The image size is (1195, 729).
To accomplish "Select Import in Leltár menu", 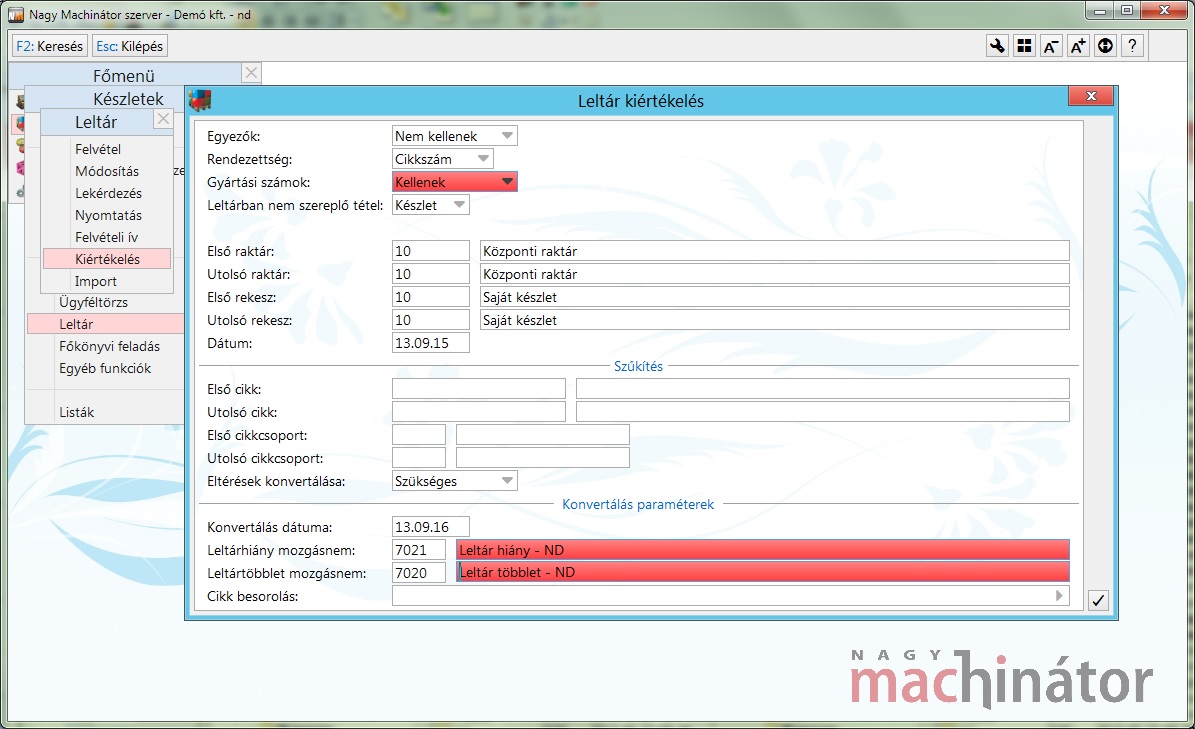I will click(95, 282).
